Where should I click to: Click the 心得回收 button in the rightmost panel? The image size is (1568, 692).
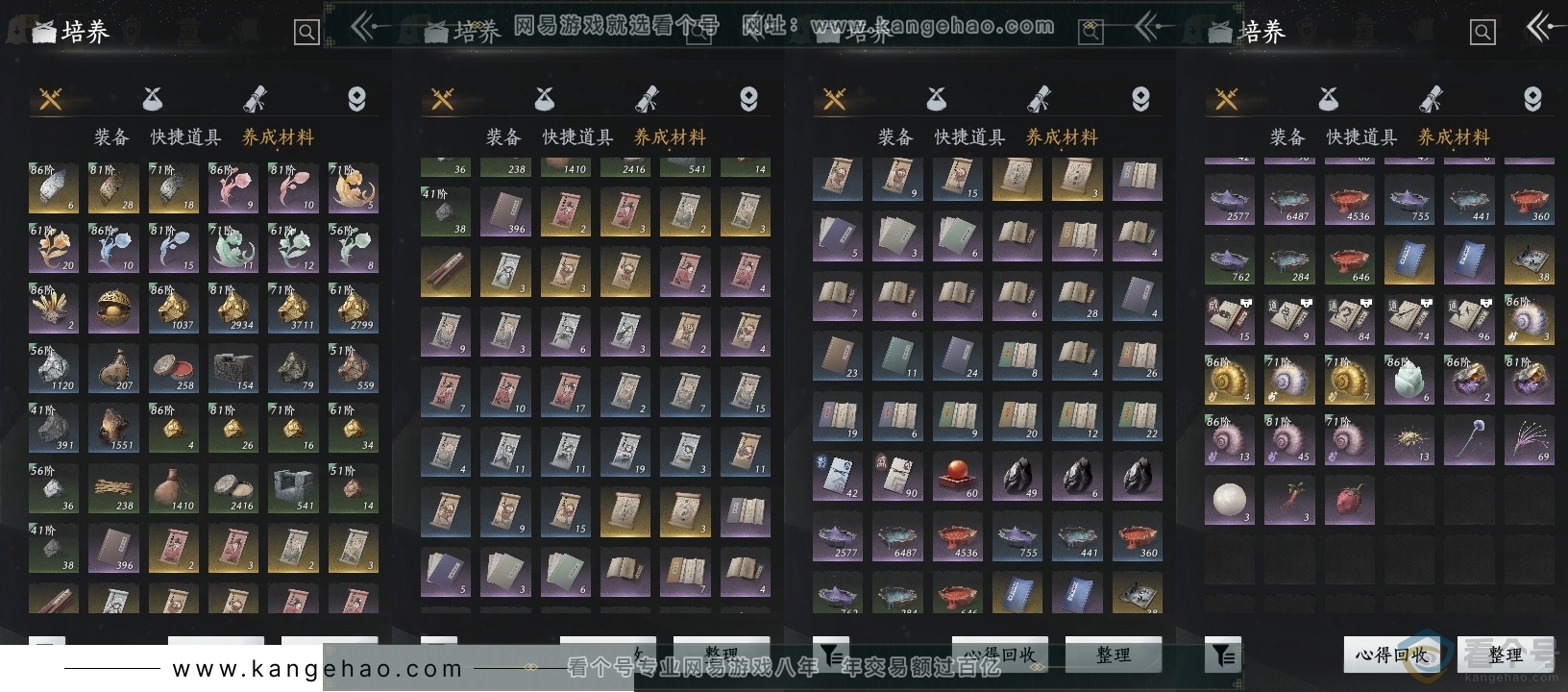pos(1391,655)
